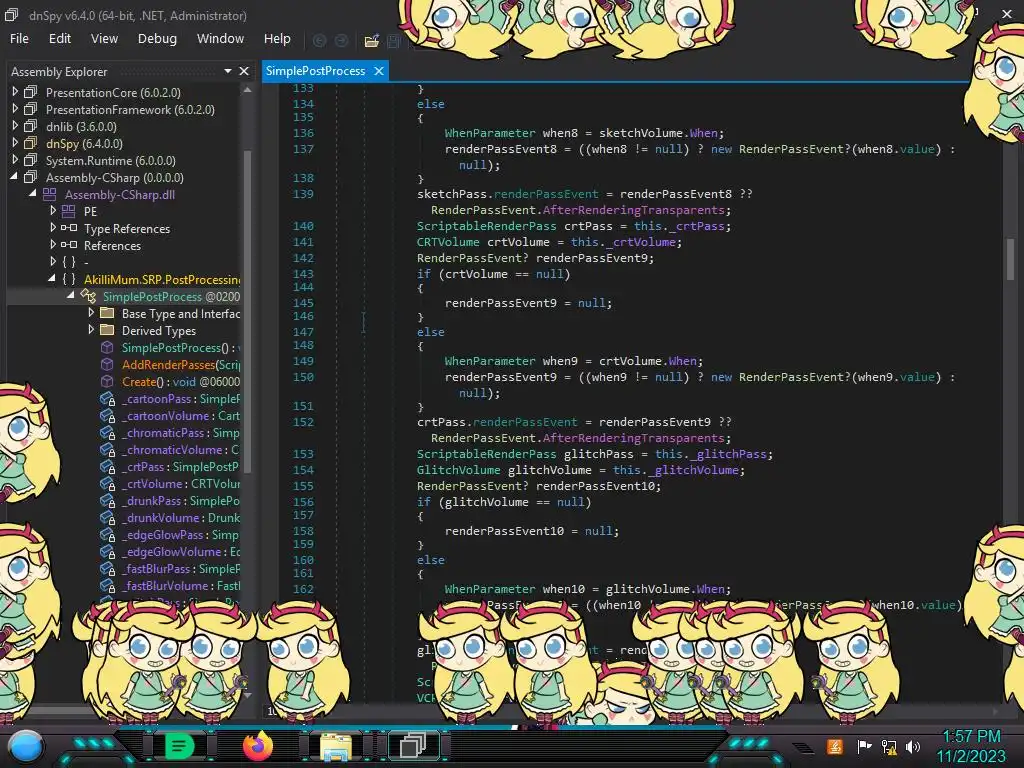This screenshot has width=1024, height=768.
Task: Expand the Type References node
Action: (x=53, y=228)
